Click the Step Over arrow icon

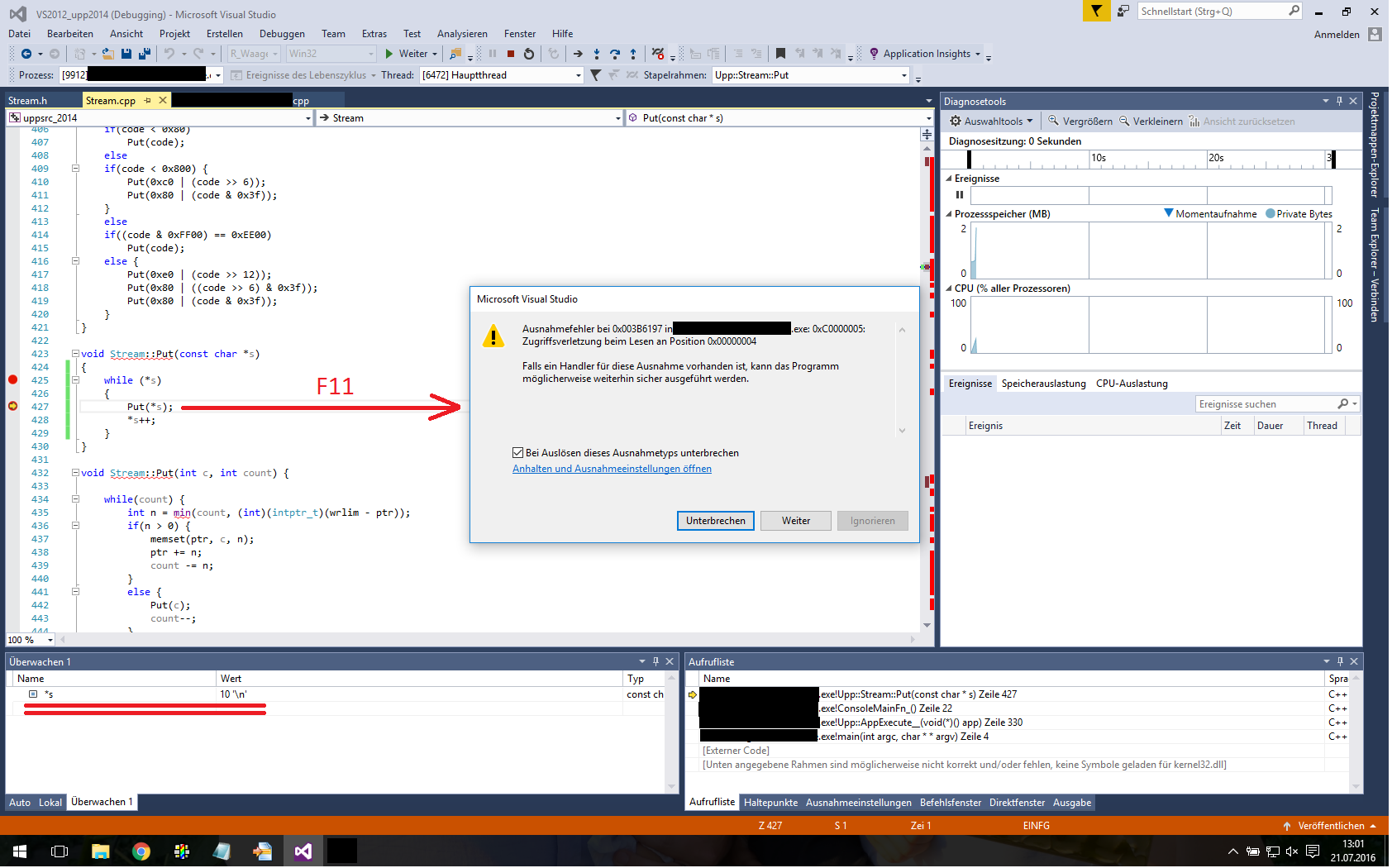pos(614,54)
